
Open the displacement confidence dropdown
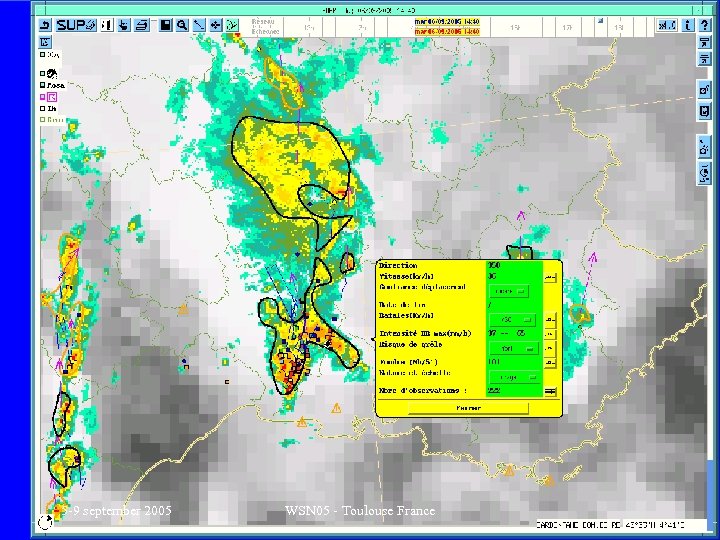(509, 291)
